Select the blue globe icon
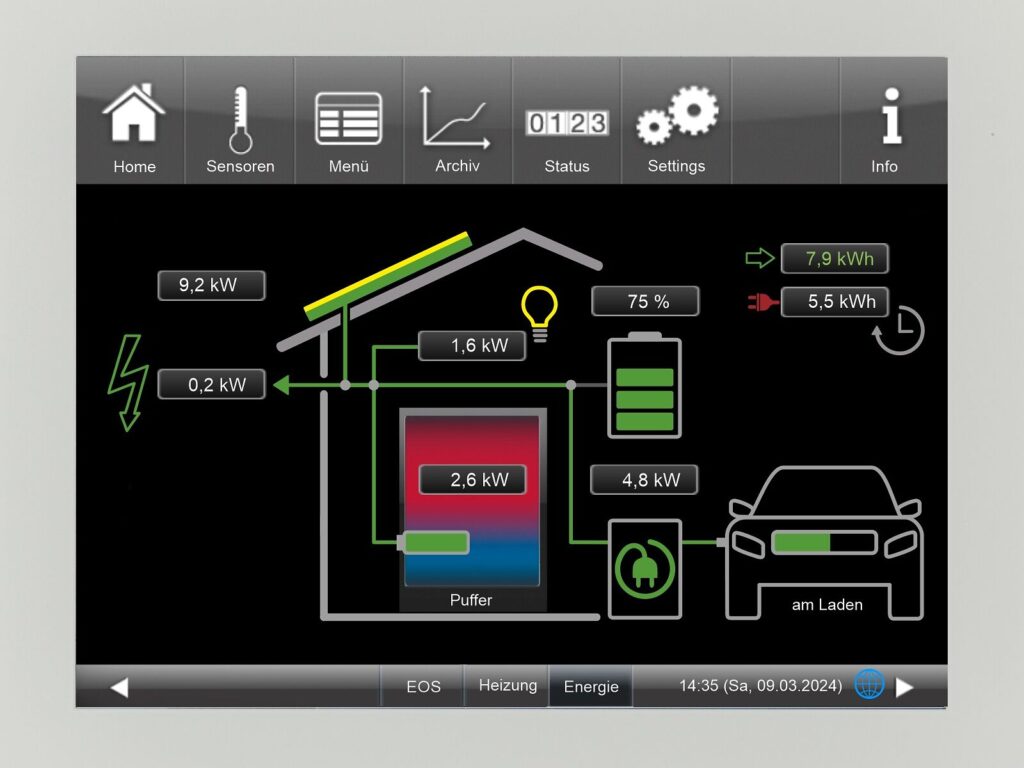Viewport: 1024px width, 768px height. point(869,685)
